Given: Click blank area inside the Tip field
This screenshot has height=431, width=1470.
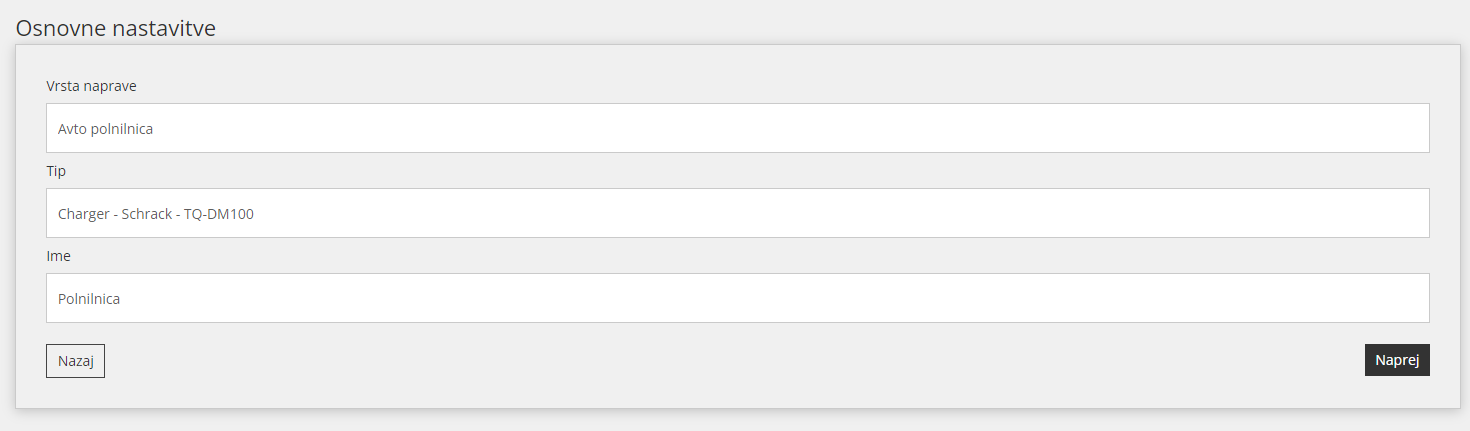Looking at the screenshot, I should click(840, 213).
